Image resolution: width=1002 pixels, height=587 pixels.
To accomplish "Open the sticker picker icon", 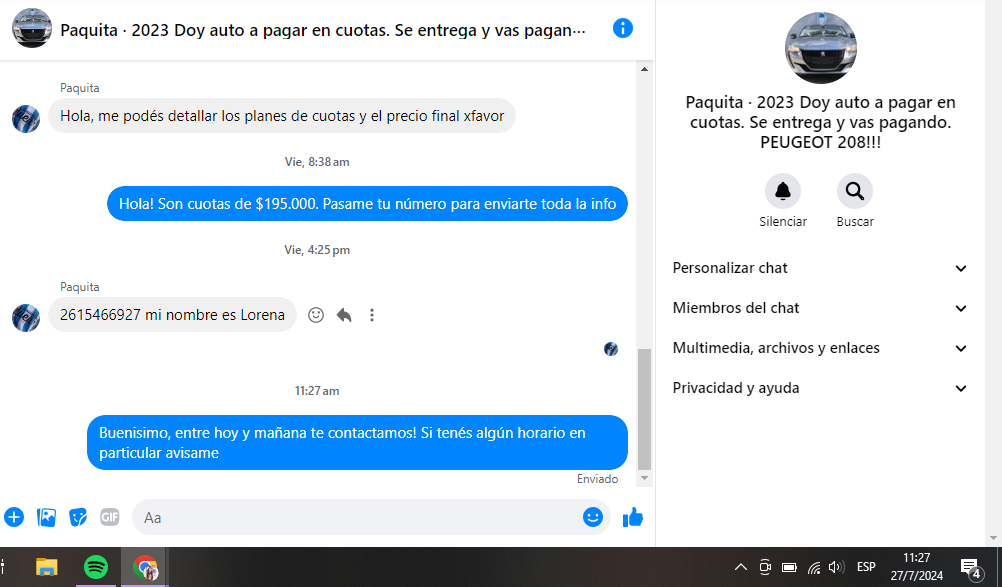I will 78,517.
